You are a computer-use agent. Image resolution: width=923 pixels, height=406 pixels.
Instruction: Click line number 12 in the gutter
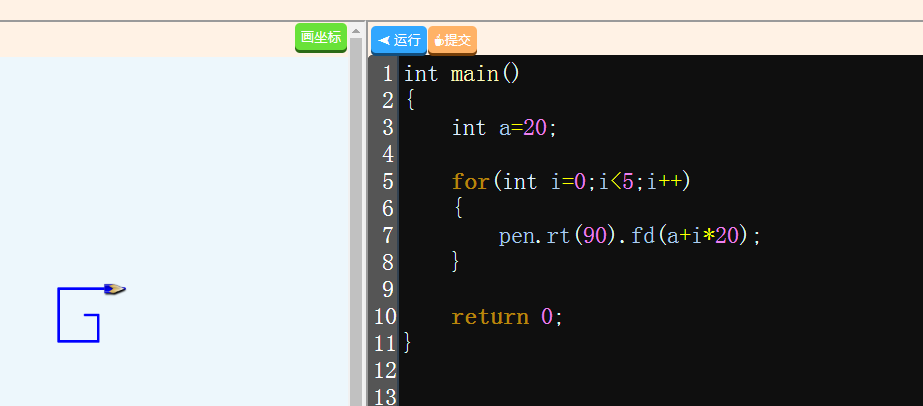[x=386, y=371]
